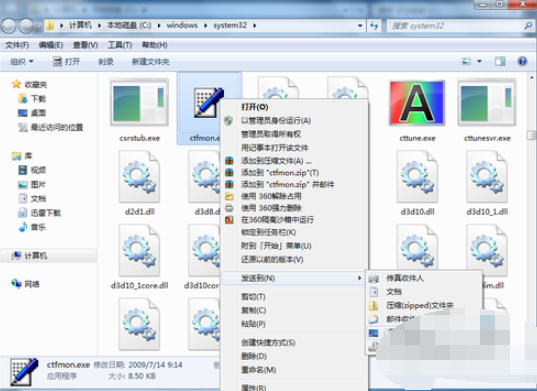Viewport: 537px width, 391px height.
Task: Open the 文件(F) menu
Action: coord(17,45)
